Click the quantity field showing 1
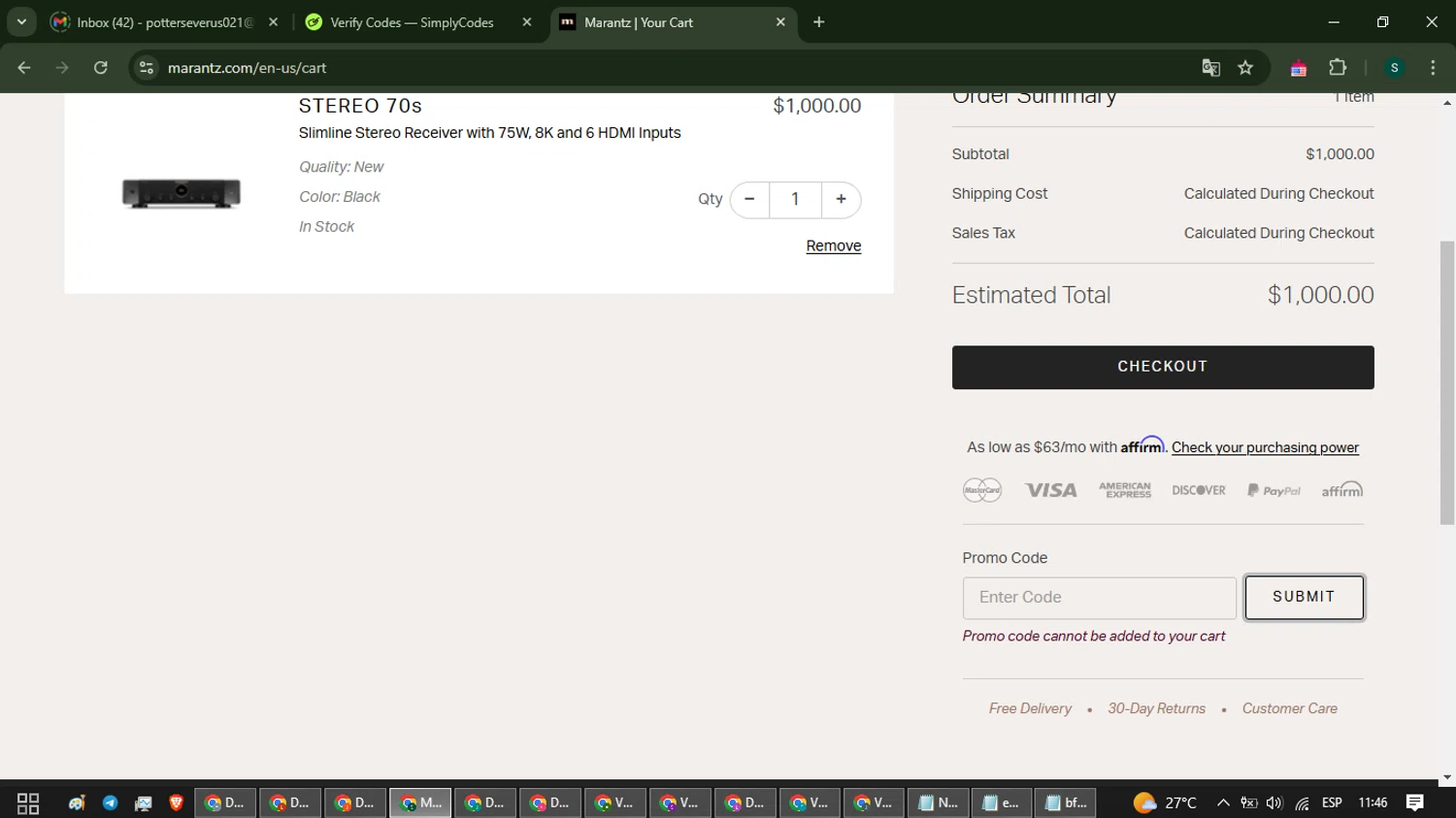The width and height of the screenshot is (1456, 818). click(795, 200)
